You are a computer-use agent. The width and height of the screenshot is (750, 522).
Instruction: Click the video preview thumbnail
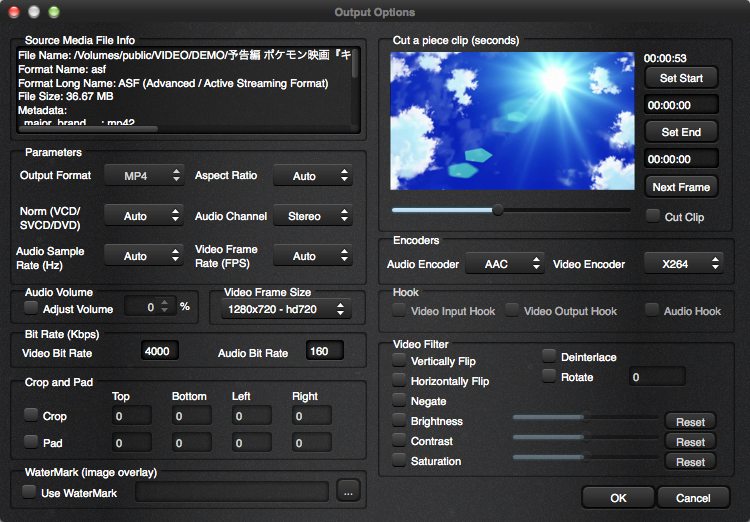(x=511, y=121)
